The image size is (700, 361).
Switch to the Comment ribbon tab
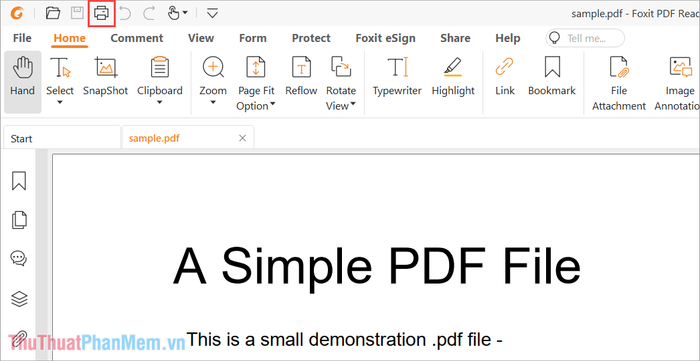[x=137, y=38]
